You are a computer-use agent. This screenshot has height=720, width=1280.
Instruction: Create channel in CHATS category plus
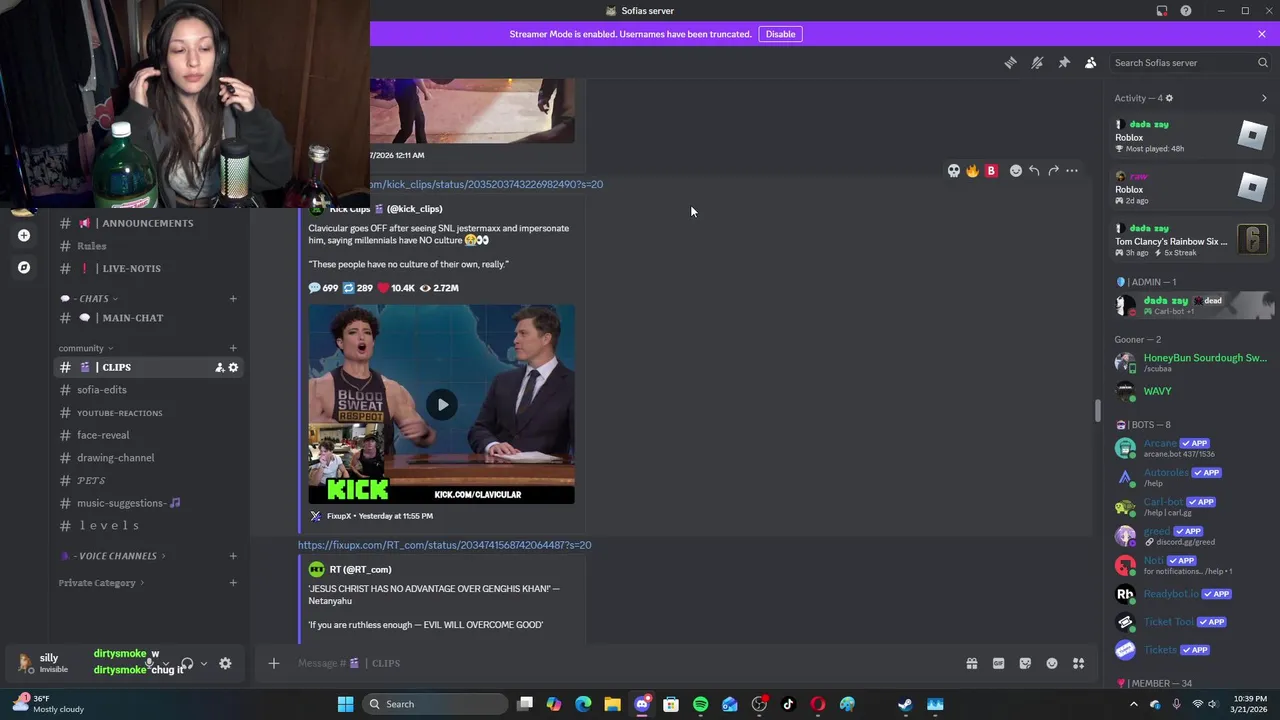point(233,298)
